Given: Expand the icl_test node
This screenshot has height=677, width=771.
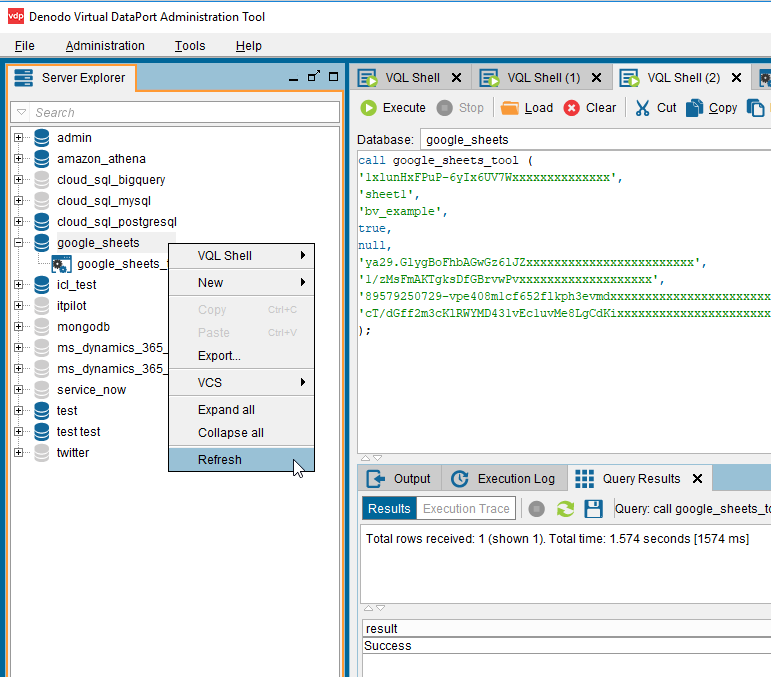Looking at the screenshot, I should tap(19, 285).
